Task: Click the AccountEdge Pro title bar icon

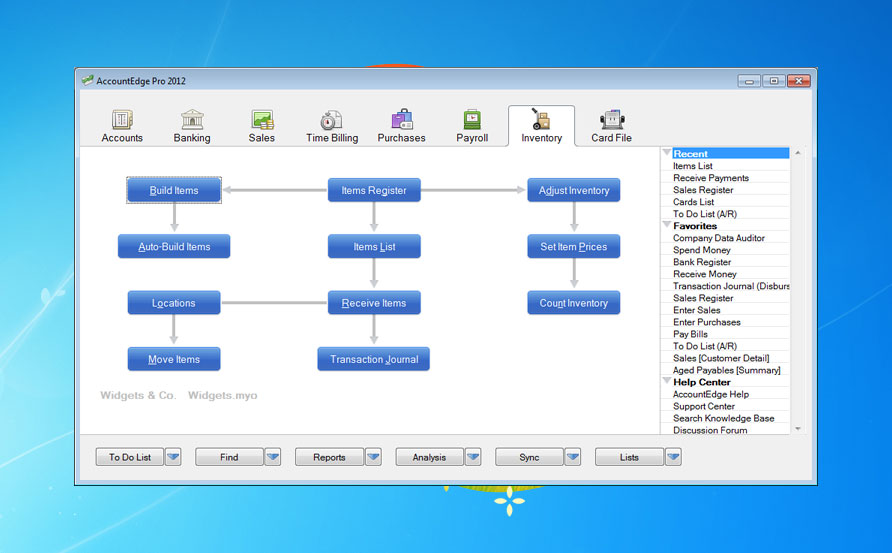Action: pos(87,80)
